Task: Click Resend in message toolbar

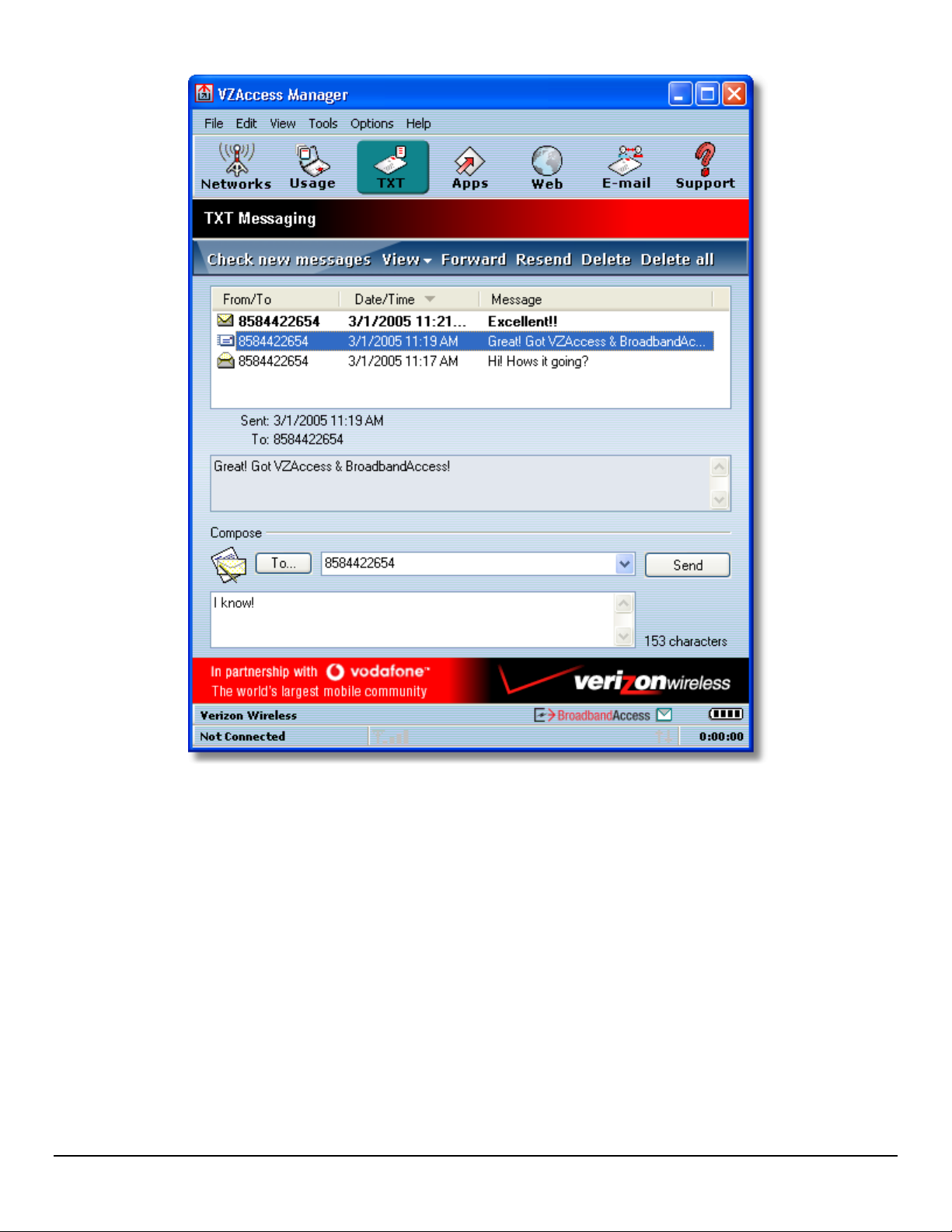Action: (x=543, y=260)
